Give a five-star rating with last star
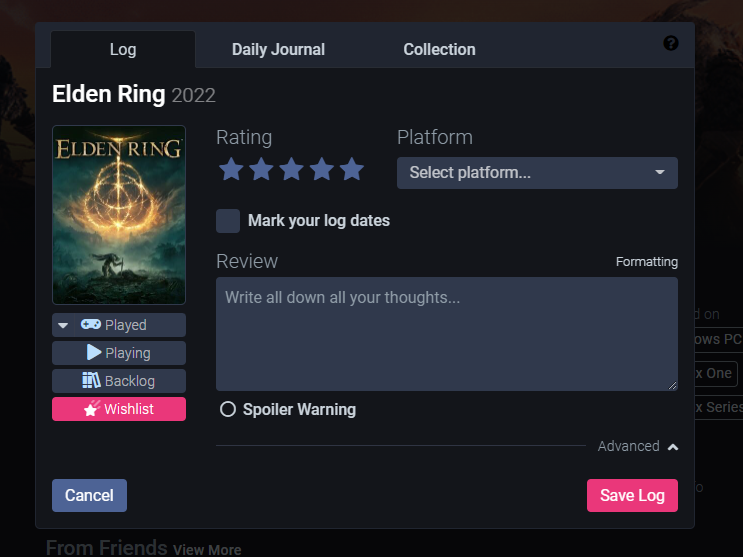 click(352, 169)
